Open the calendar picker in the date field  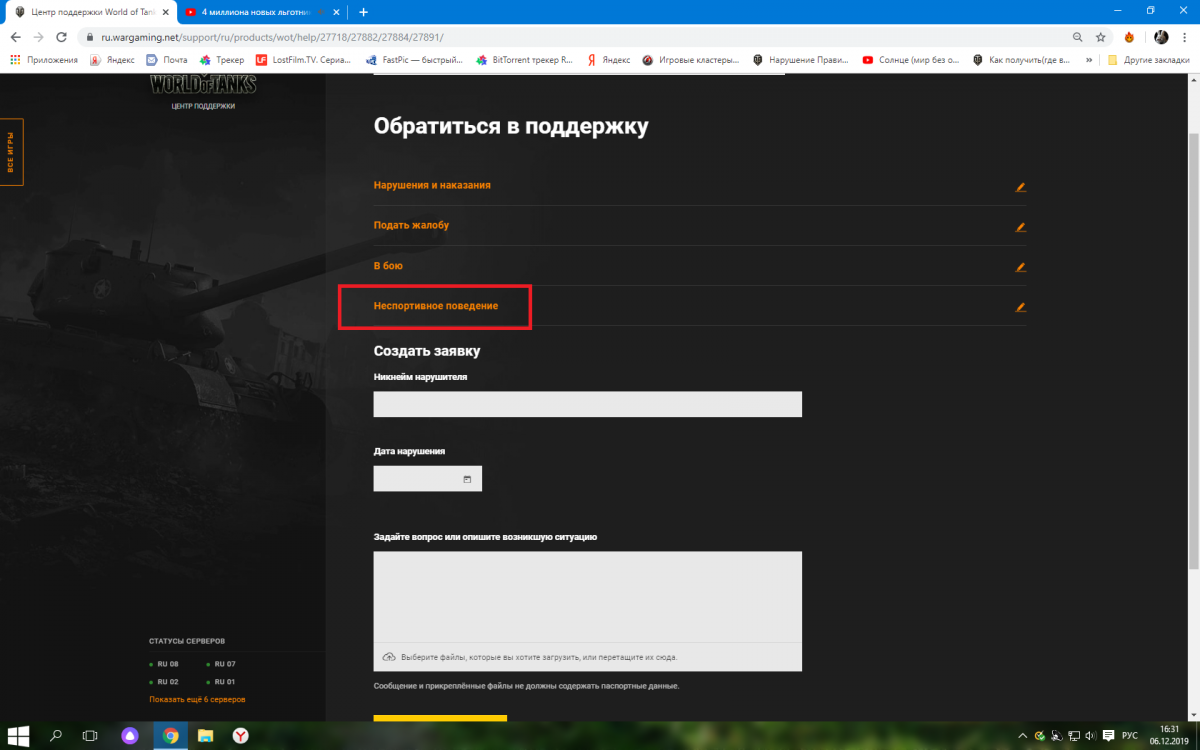tap(467, 479)
